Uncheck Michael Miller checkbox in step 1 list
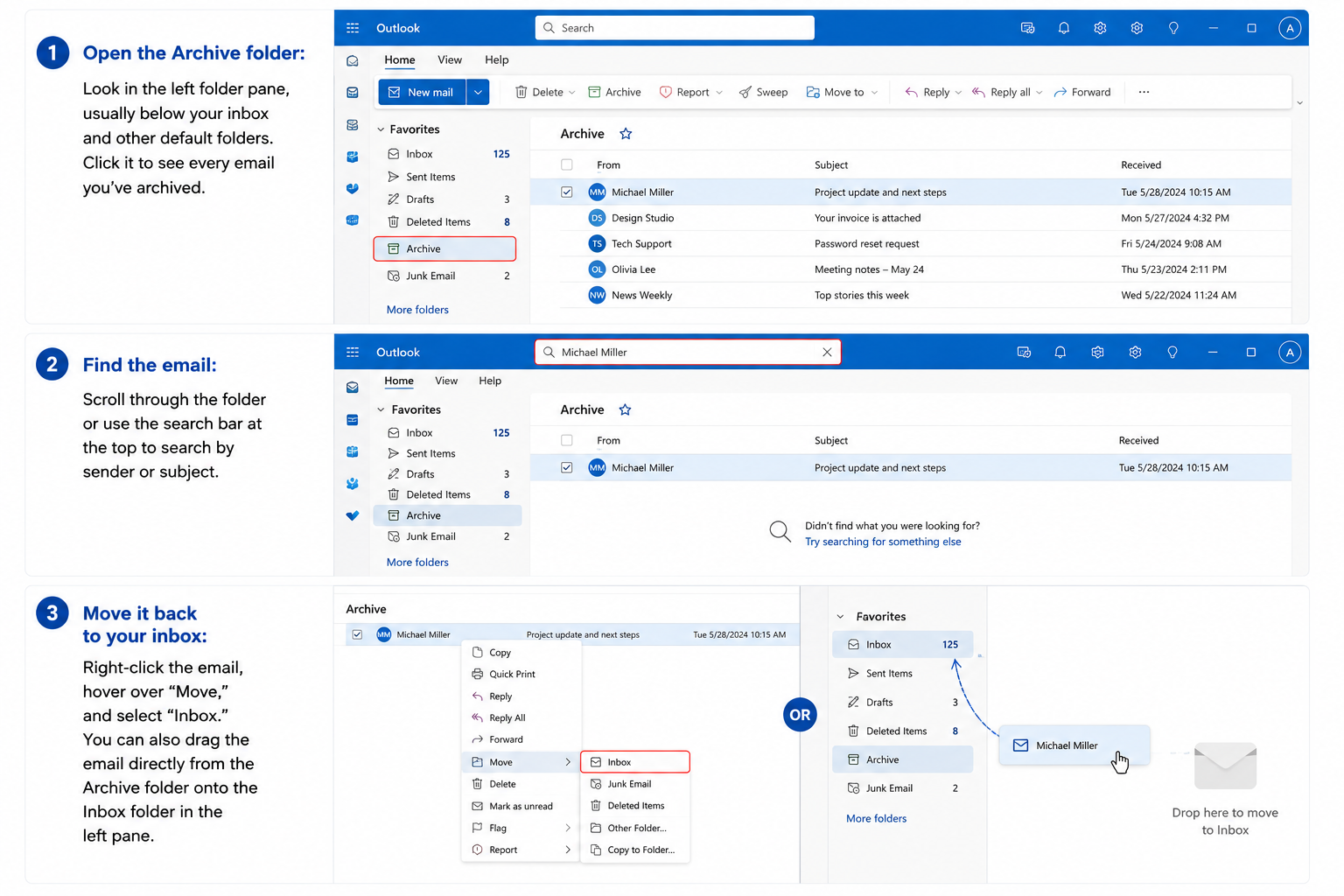This screenshot has width=1344, height=896. coord(567,192)
